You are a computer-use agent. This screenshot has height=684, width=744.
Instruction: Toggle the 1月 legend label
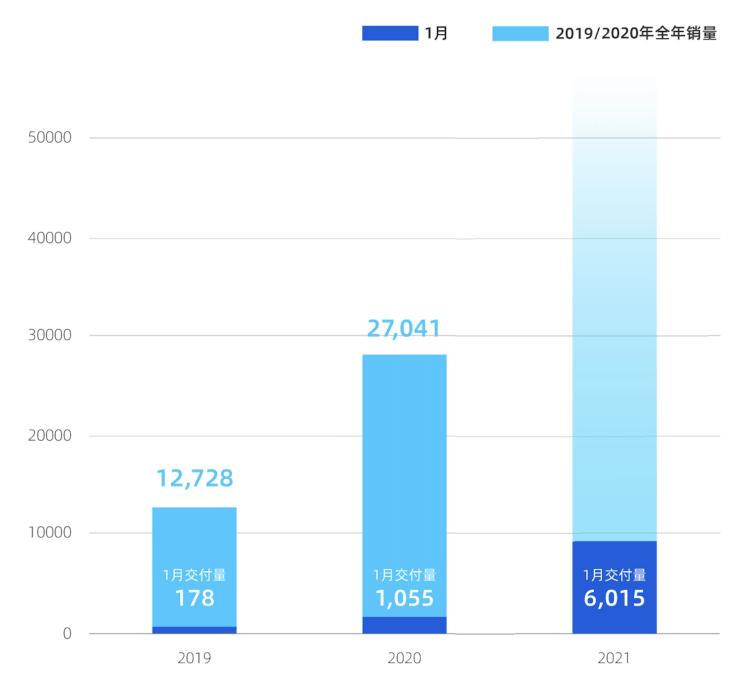point(436,33)
